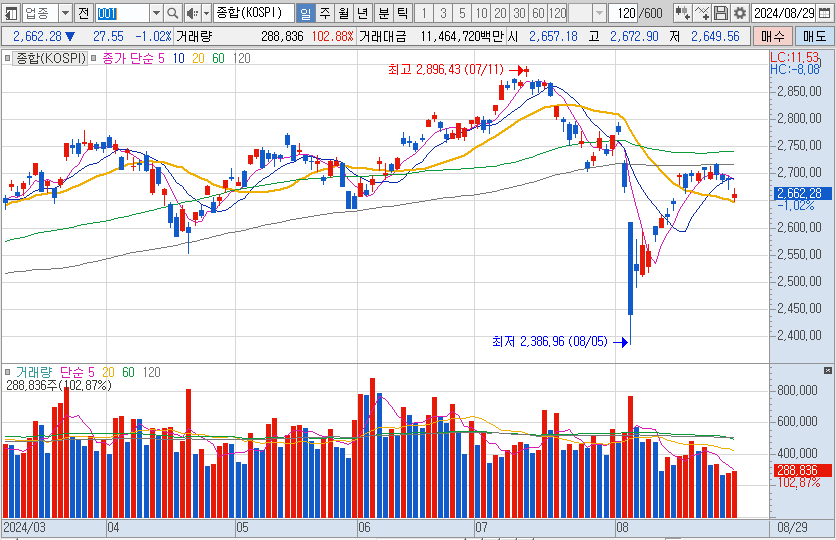The height and width of the screenshot is (540, 836).
Task: Click the 매도 sell button
Action: coord(814,37)
